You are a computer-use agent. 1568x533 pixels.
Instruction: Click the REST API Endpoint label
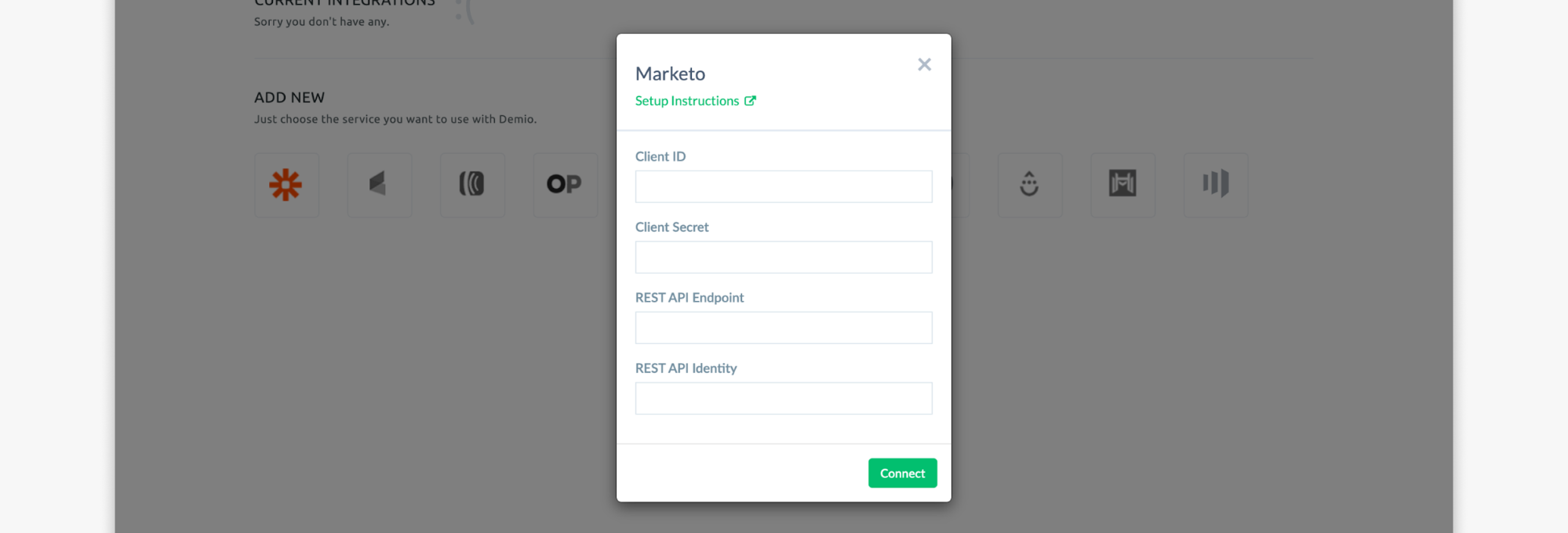pos(689,297)
